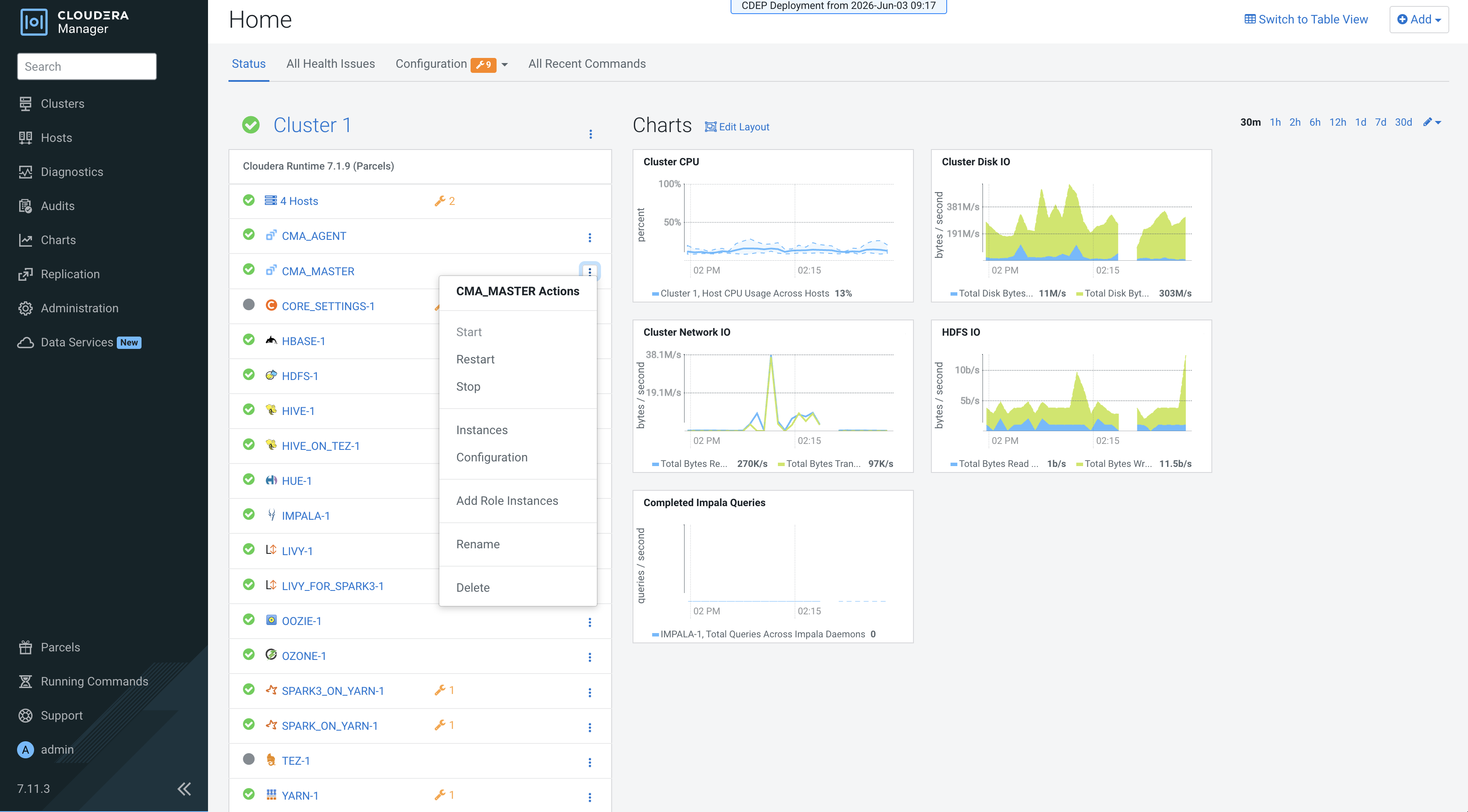Open the SPARK3_ON_YARN-1 actions kebab menu
The image size is (1468, 812).
click(x=590, y=692)
